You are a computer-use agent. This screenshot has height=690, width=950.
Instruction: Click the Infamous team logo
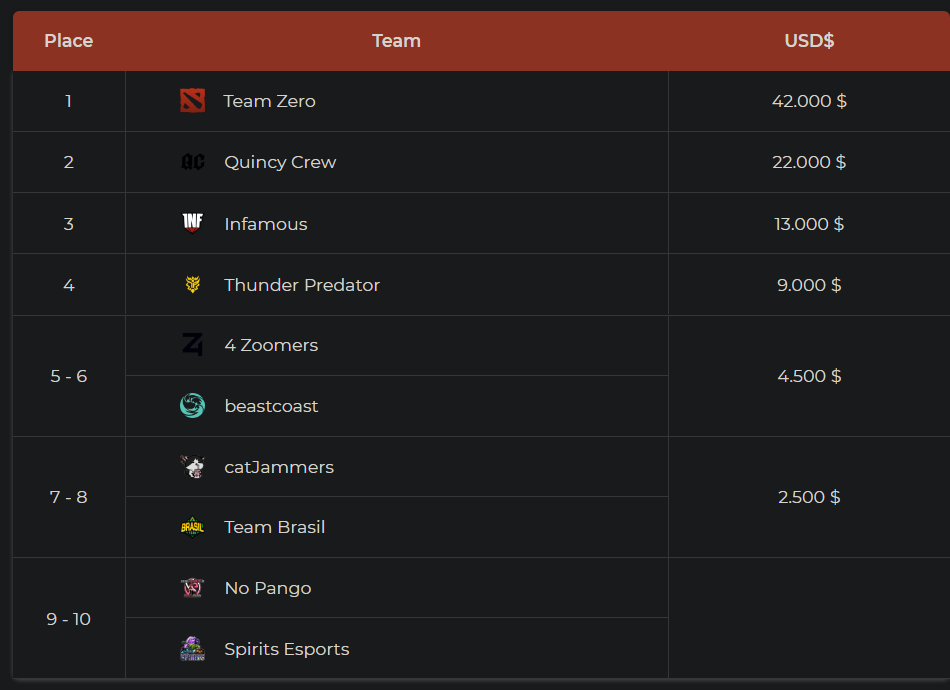(x=193, y=223)
